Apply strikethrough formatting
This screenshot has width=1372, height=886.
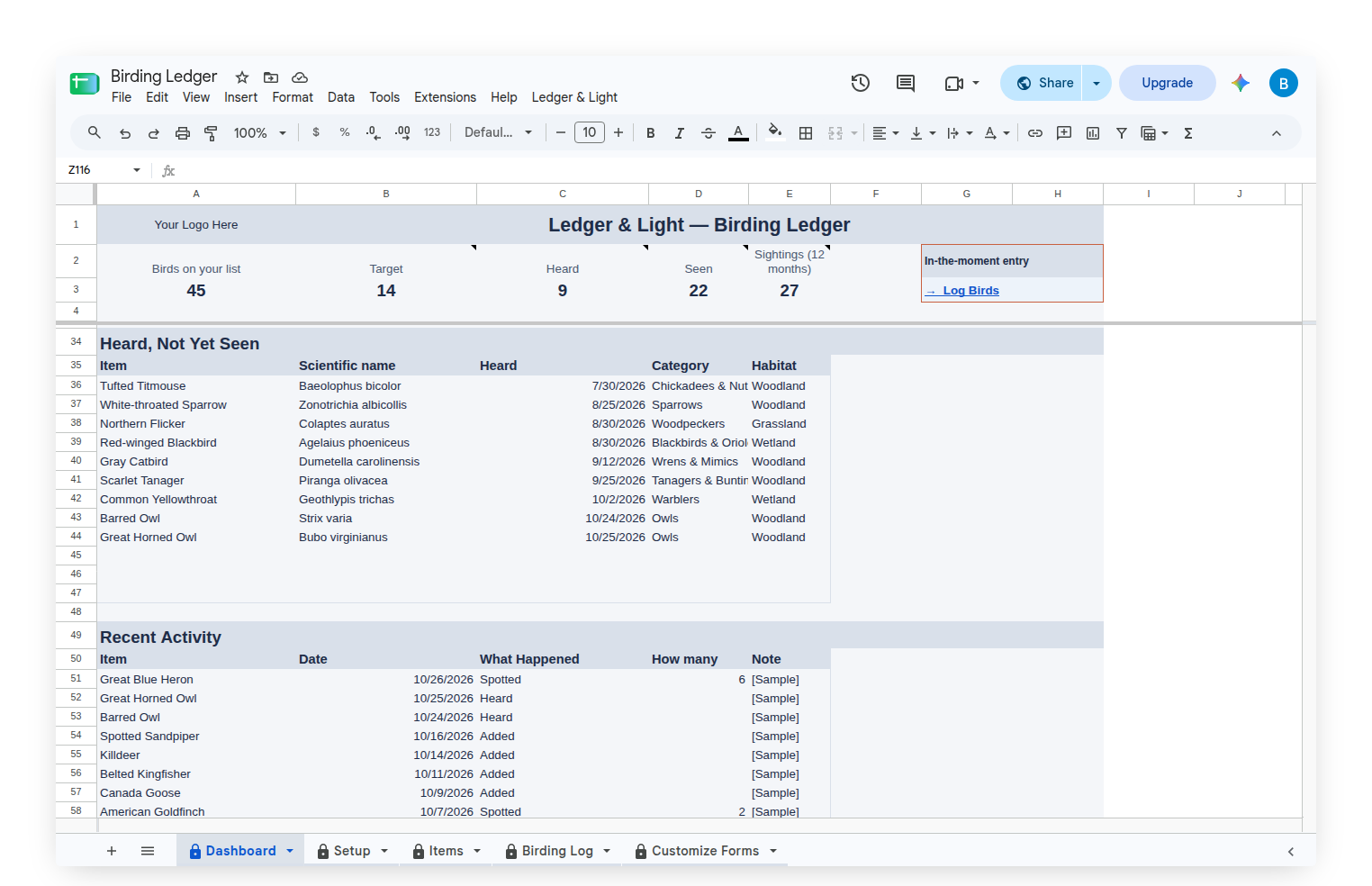click(709, 133)
